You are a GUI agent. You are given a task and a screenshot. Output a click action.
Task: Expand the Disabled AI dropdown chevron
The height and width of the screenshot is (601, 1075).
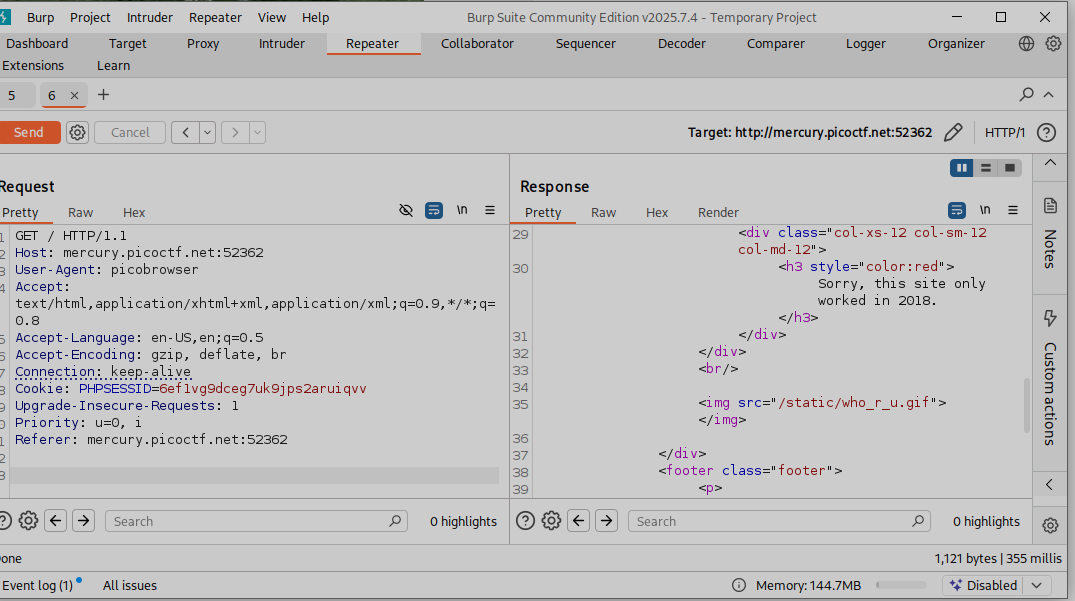click(x=1036, y=585)
